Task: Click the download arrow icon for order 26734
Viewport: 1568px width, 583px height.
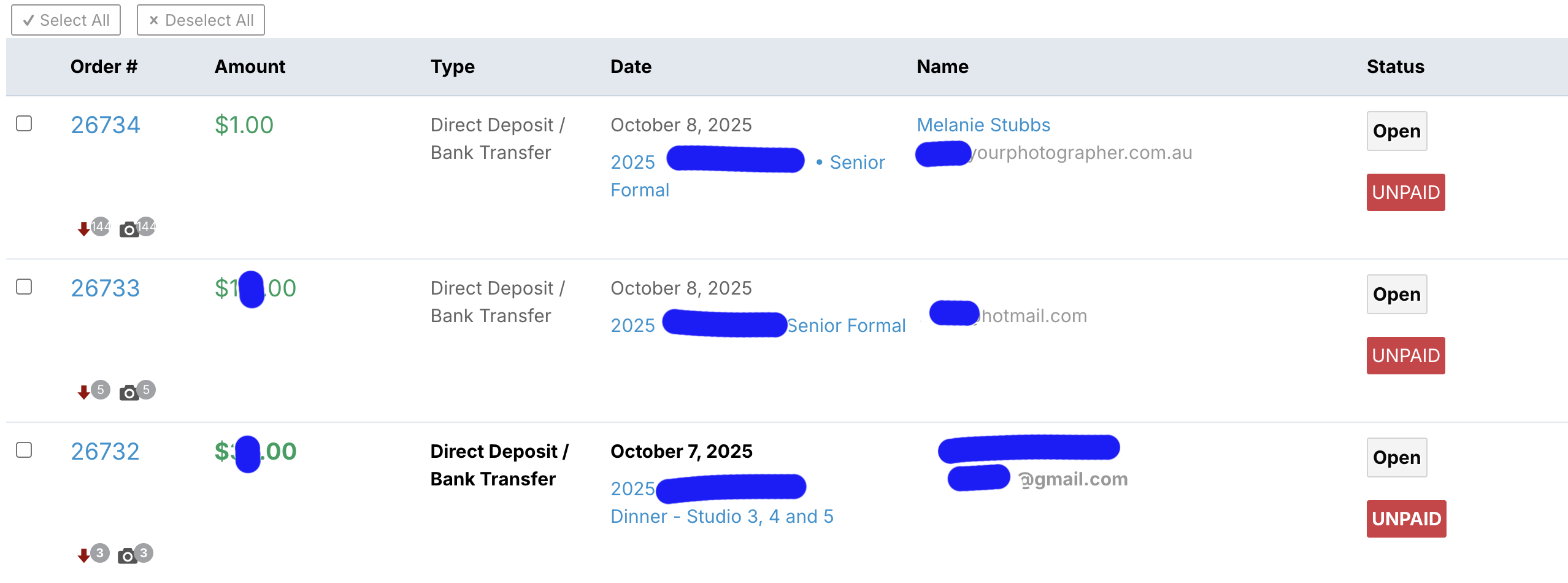Action: tap(84, 230)
